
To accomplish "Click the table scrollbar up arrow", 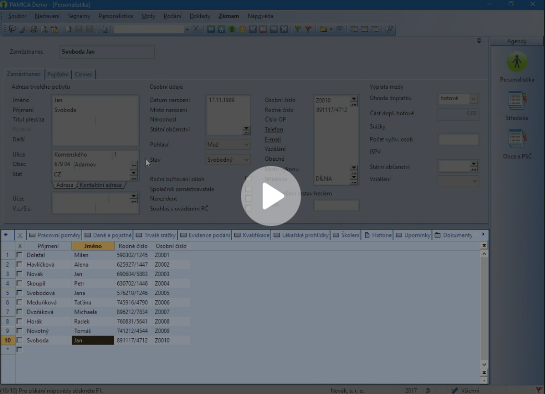I will pyautogui.click(x=484, y=254).
